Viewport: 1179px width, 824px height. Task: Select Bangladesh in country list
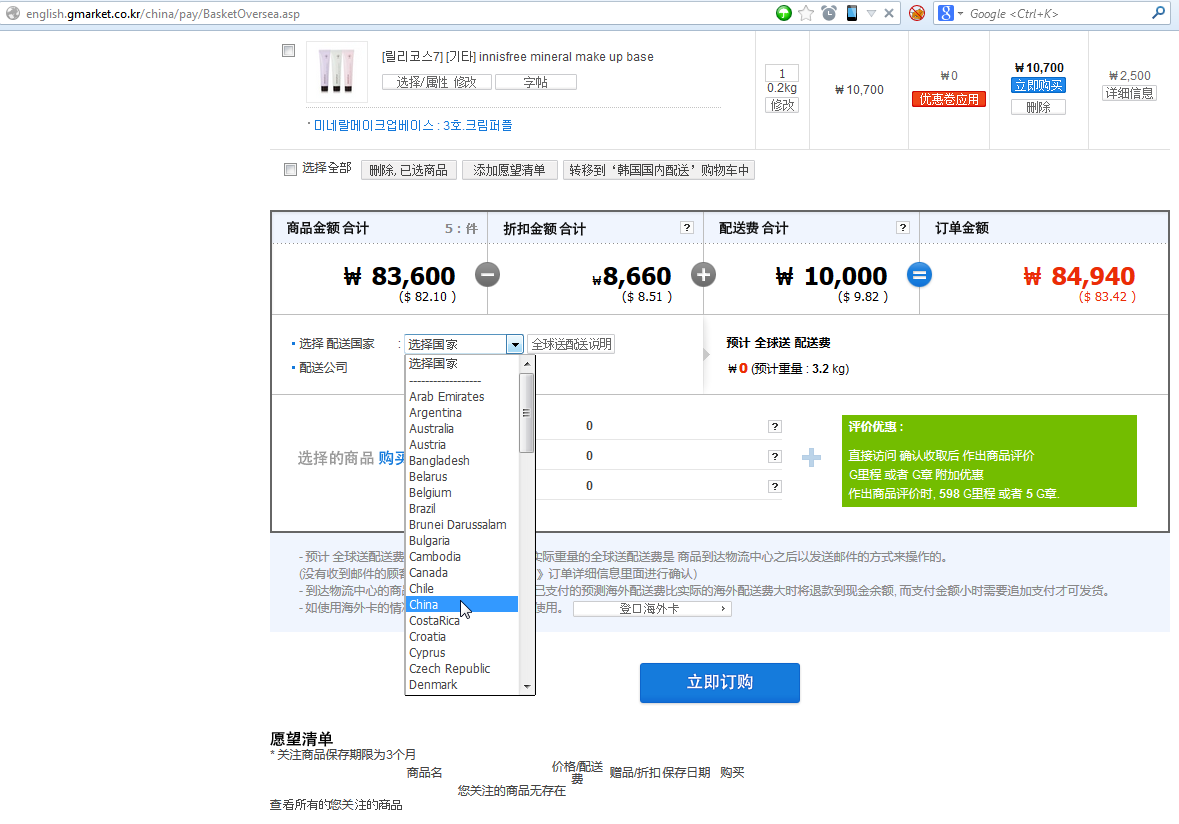462,460
